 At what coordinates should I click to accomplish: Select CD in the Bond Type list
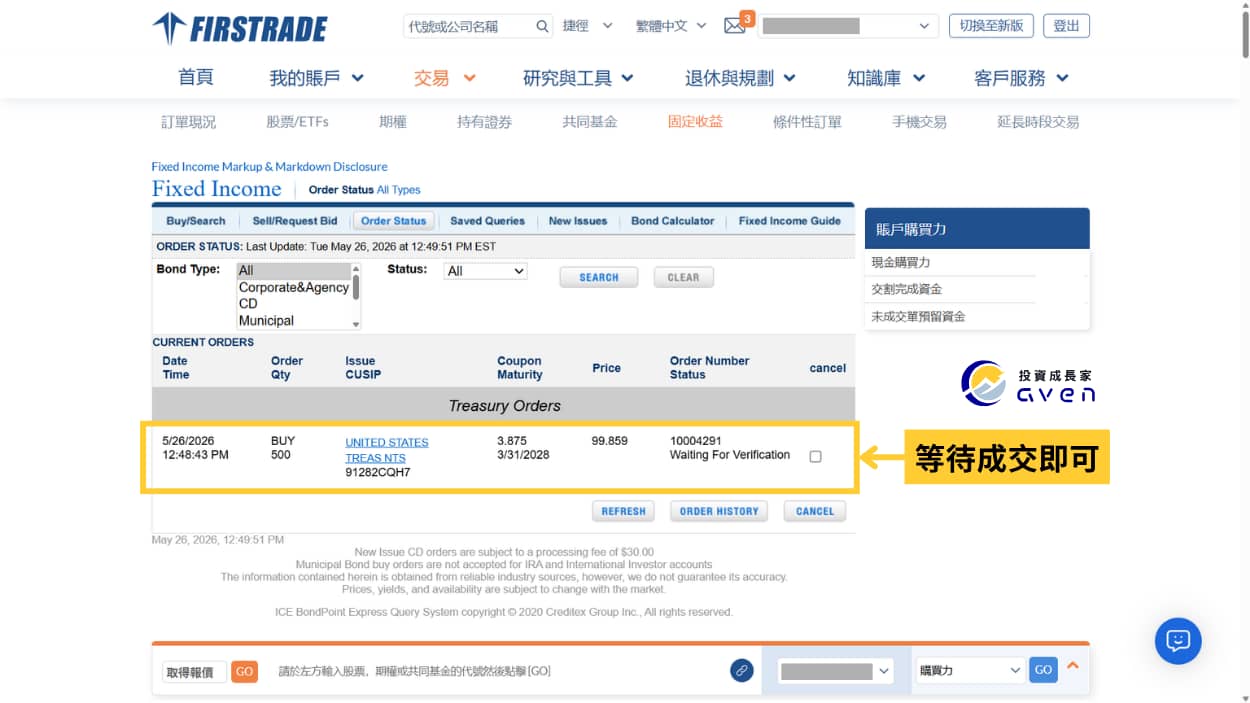coord(294,304)
